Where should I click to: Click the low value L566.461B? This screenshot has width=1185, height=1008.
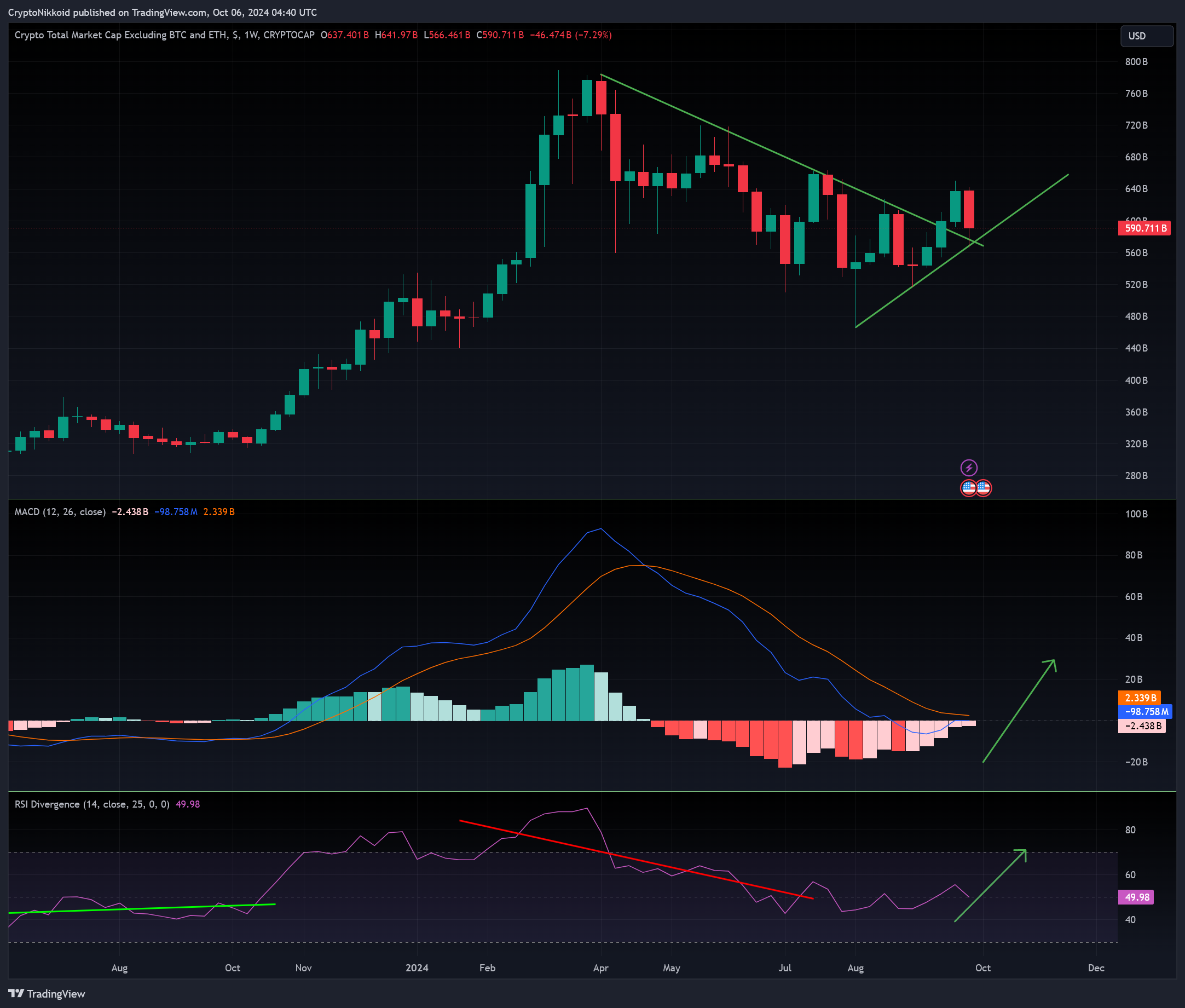(447, 35)
